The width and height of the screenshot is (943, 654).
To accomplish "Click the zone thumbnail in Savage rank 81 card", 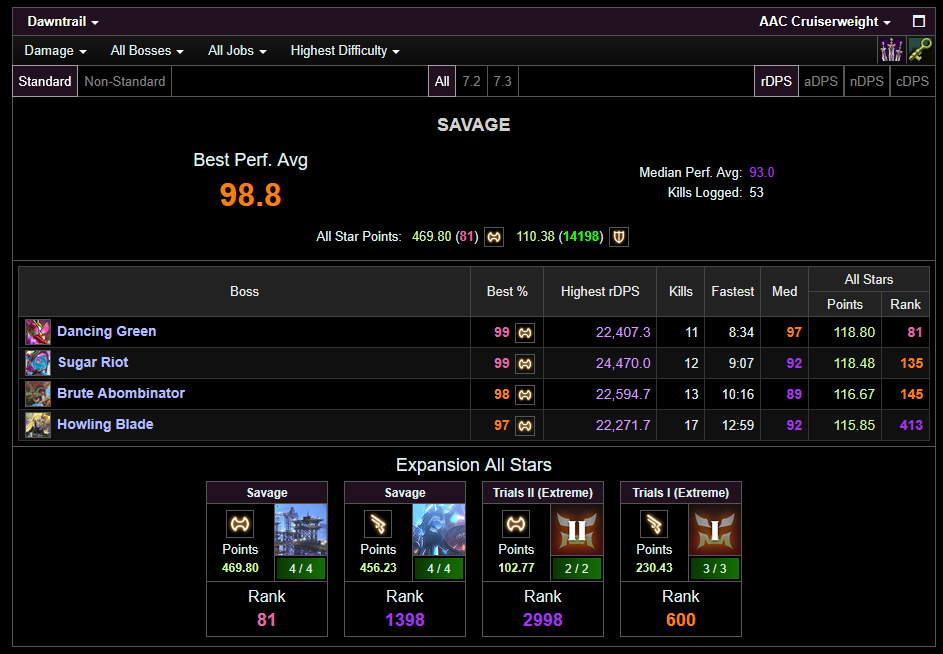I will coord(301,529).
